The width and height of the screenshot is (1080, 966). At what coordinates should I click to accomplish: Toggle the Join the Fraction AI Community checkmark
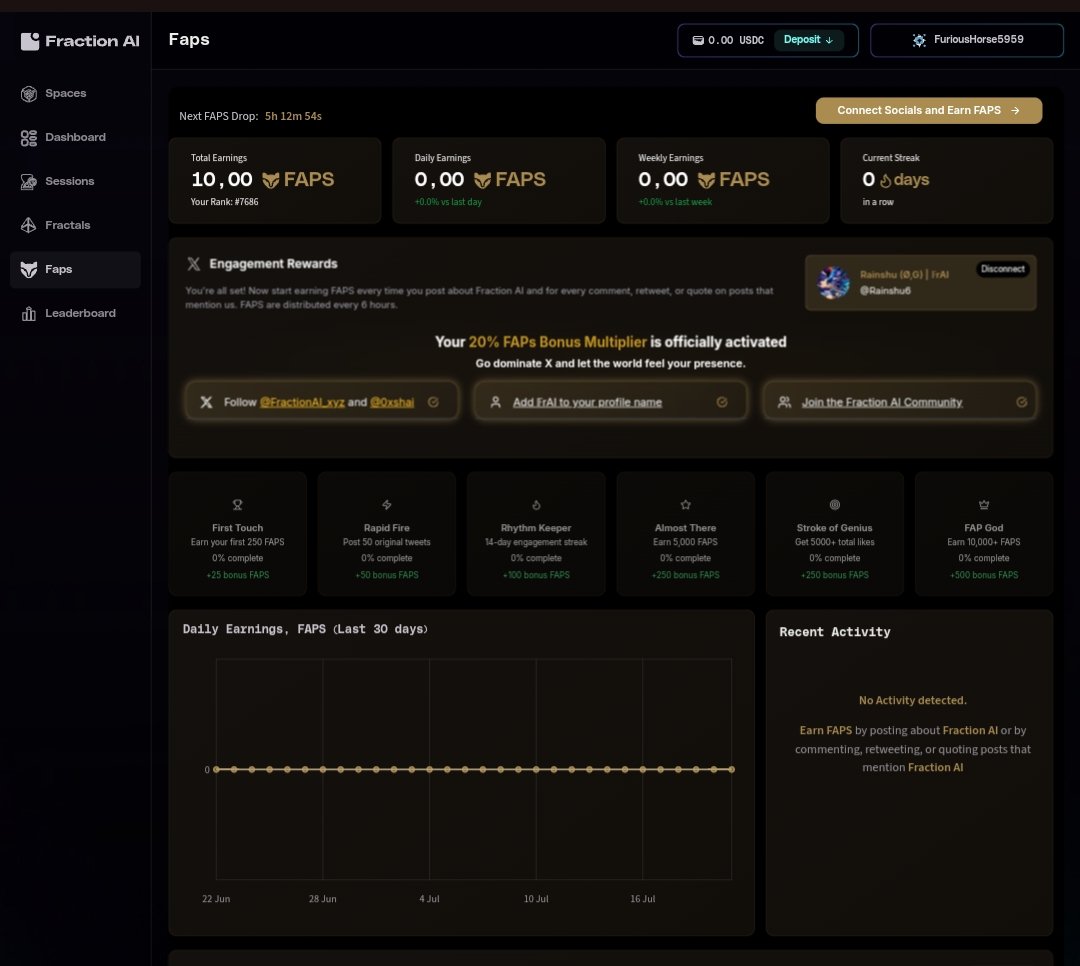tap(1021, 401)
